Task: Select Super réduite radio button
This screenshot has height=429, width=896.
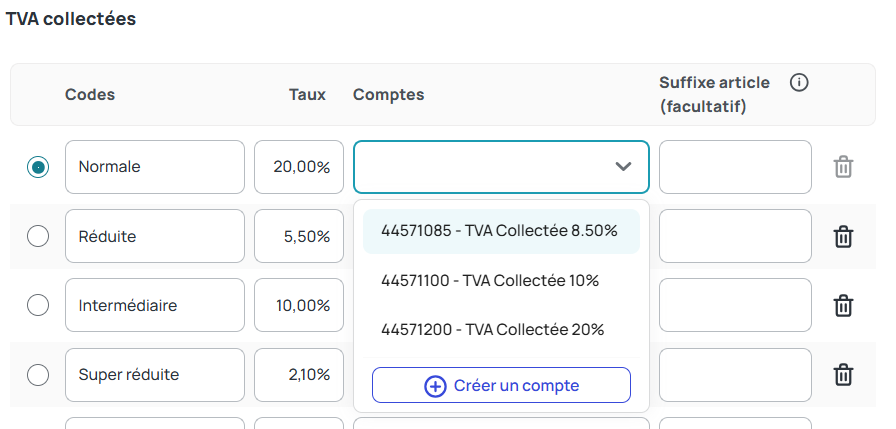Action: (38, 375)
